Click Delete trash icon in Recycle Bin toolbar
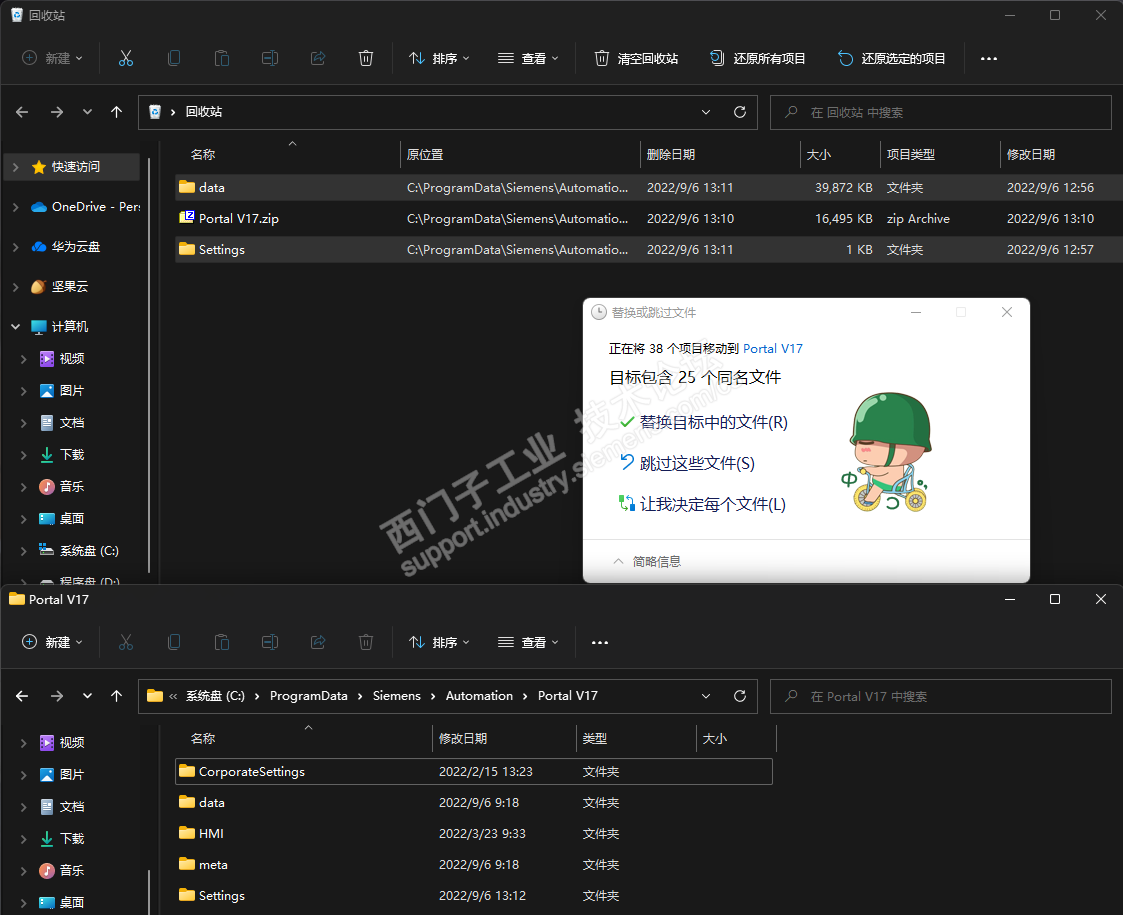The width and height of the screenshot is (1123, 915). pos(366,59)
